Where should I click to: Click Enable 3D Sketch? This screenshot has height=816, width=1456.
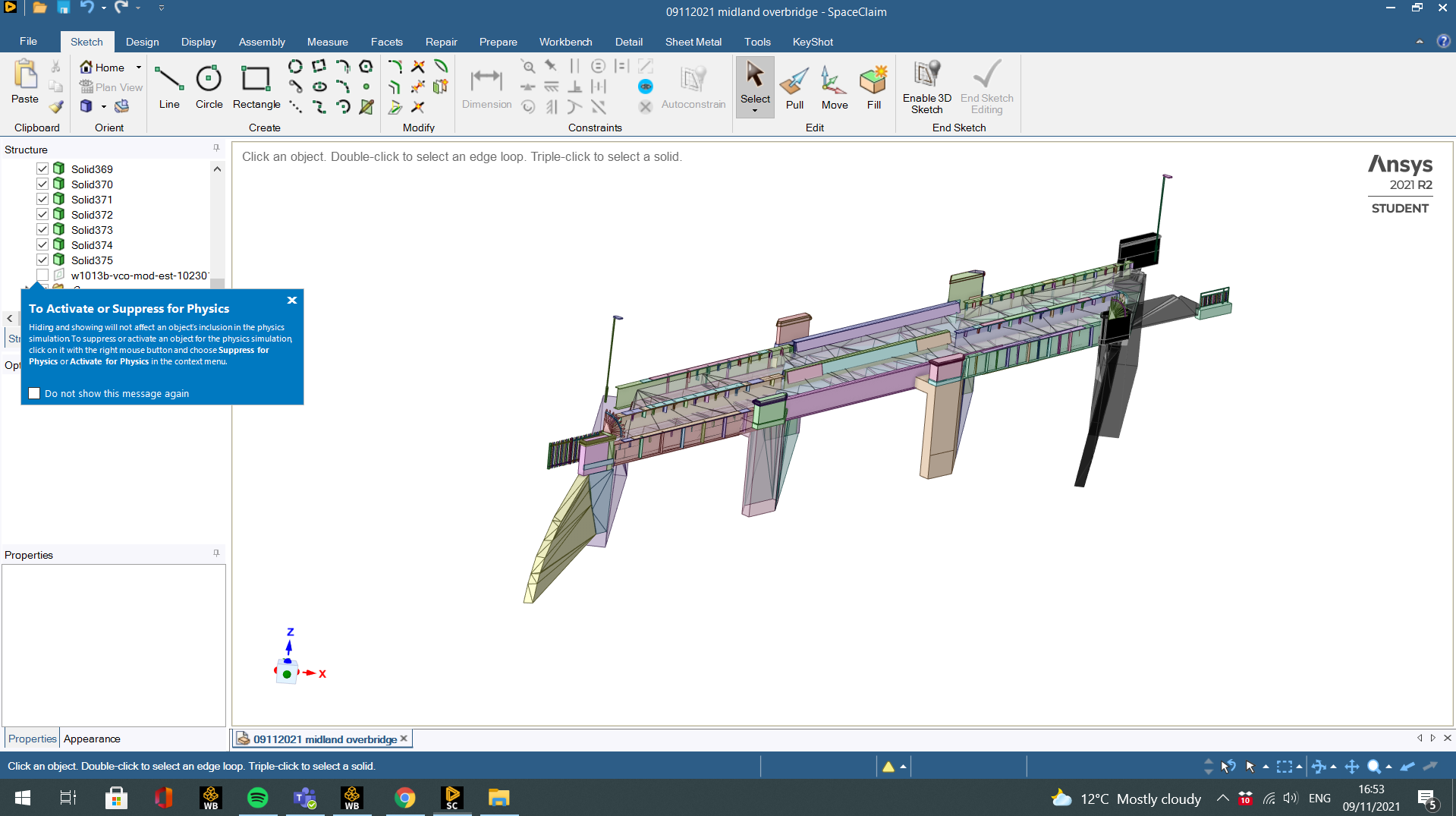coord(926,86)
